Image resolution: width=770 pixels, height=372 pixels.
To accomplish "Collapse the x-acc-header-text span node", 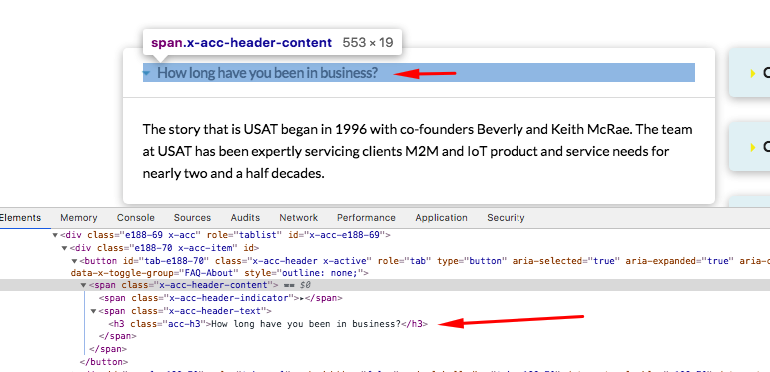I will (x=93, y=311).
